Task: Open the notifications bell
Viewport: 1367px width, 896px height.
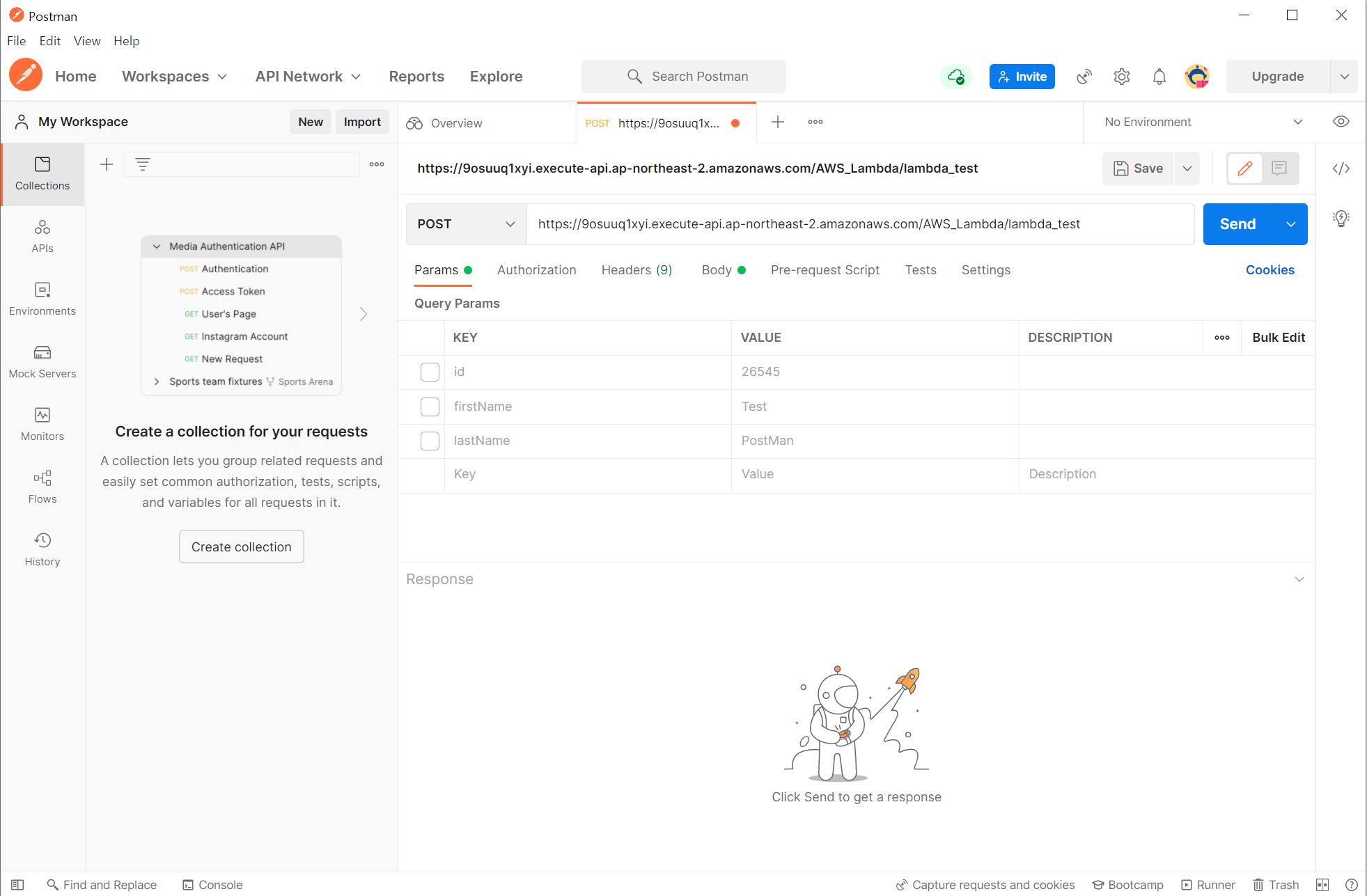Action: (x=1159, y=77)
